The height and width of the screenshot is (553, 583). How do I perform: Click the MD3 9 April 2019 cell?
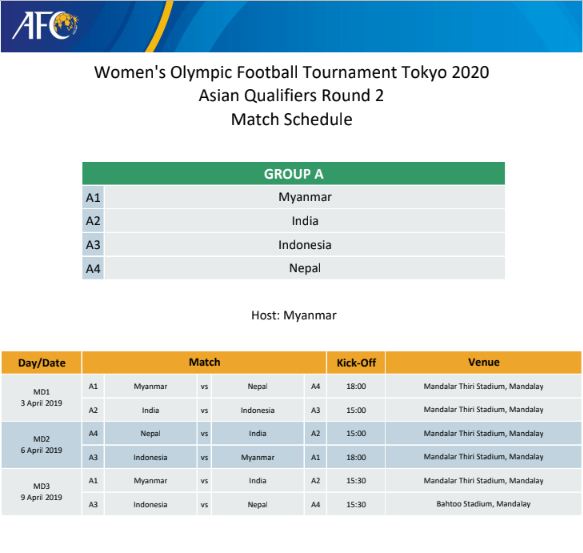41,492
